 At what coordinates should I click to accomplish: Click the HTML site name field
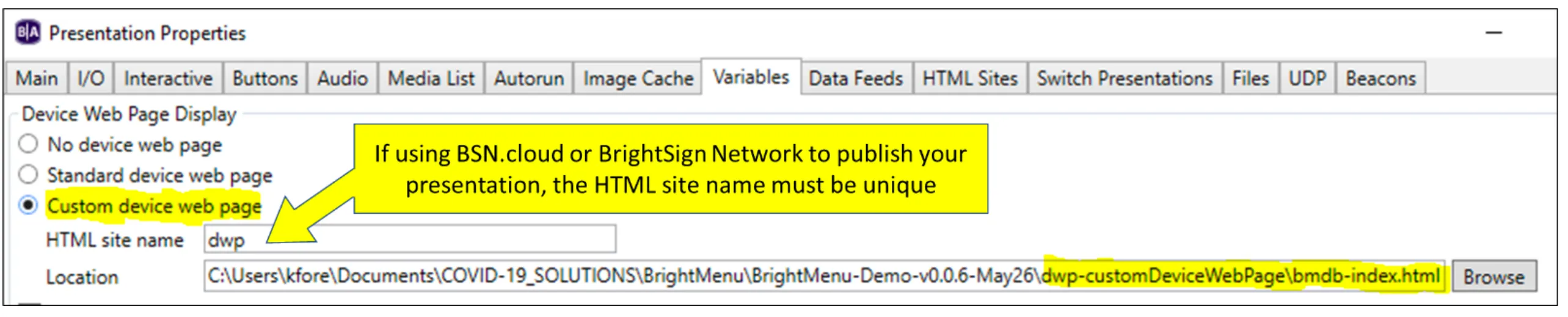click(410, 239)
